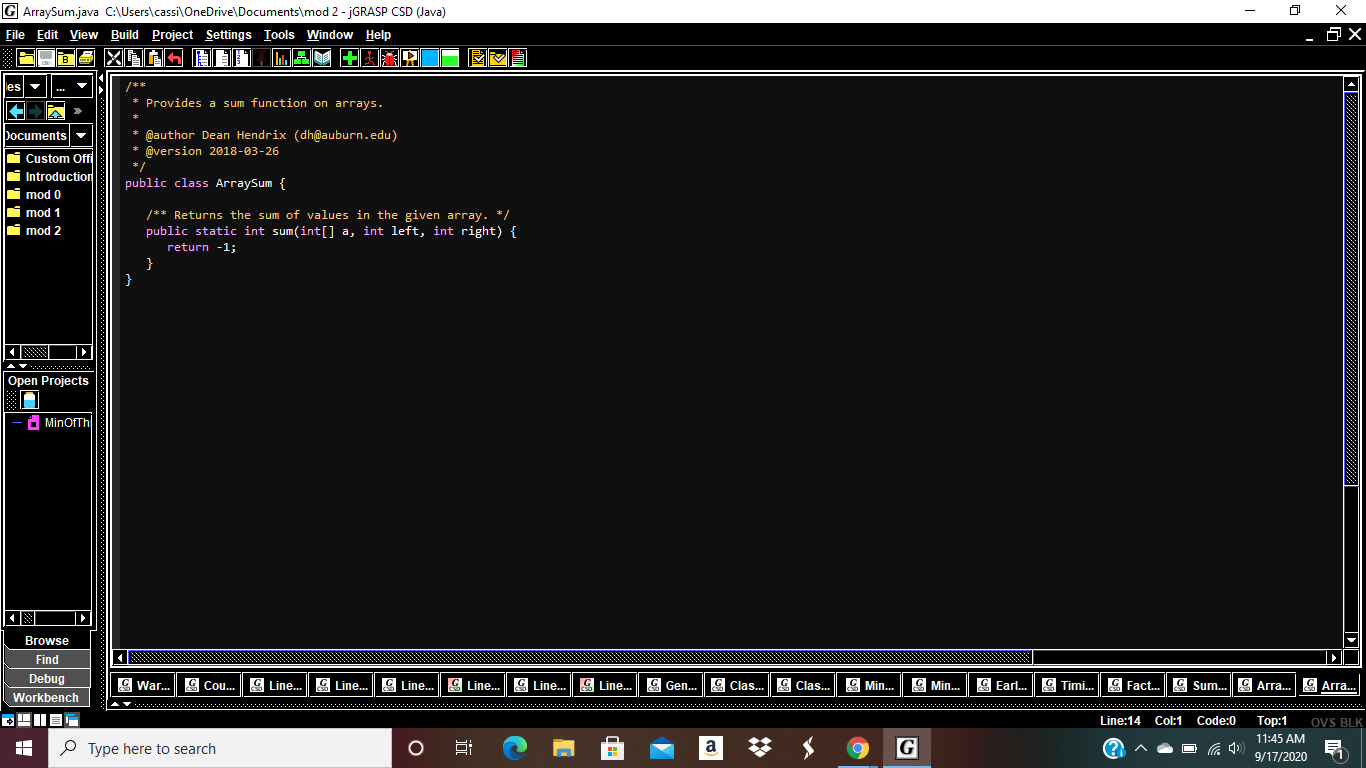Open the complexity profile bar chart icon
The width and height of the screenshot is (1366, 768).
[280, 57]
